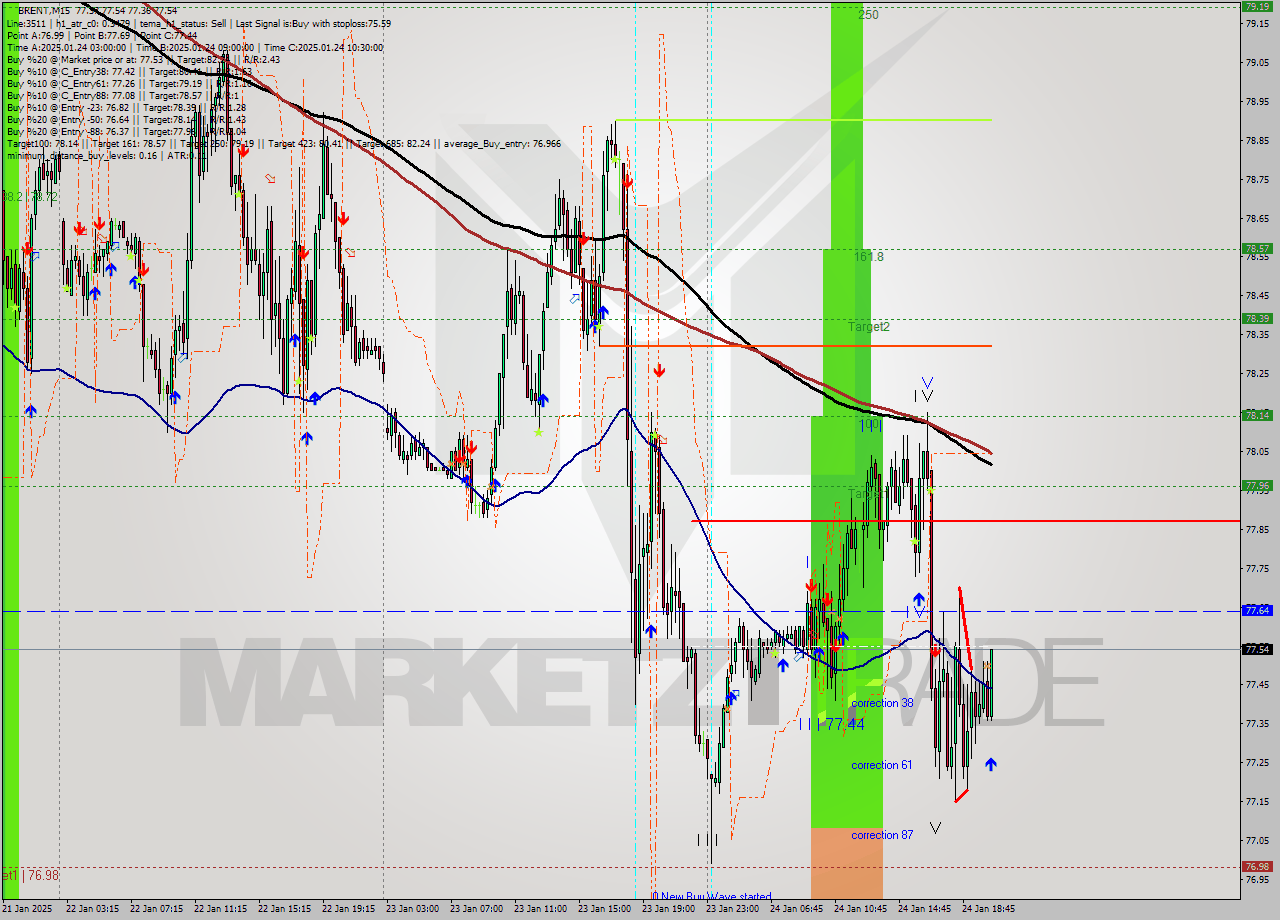Click the 78.95 price axis label
Screen dimensions: 1280x920
(x=1257, y=101)
